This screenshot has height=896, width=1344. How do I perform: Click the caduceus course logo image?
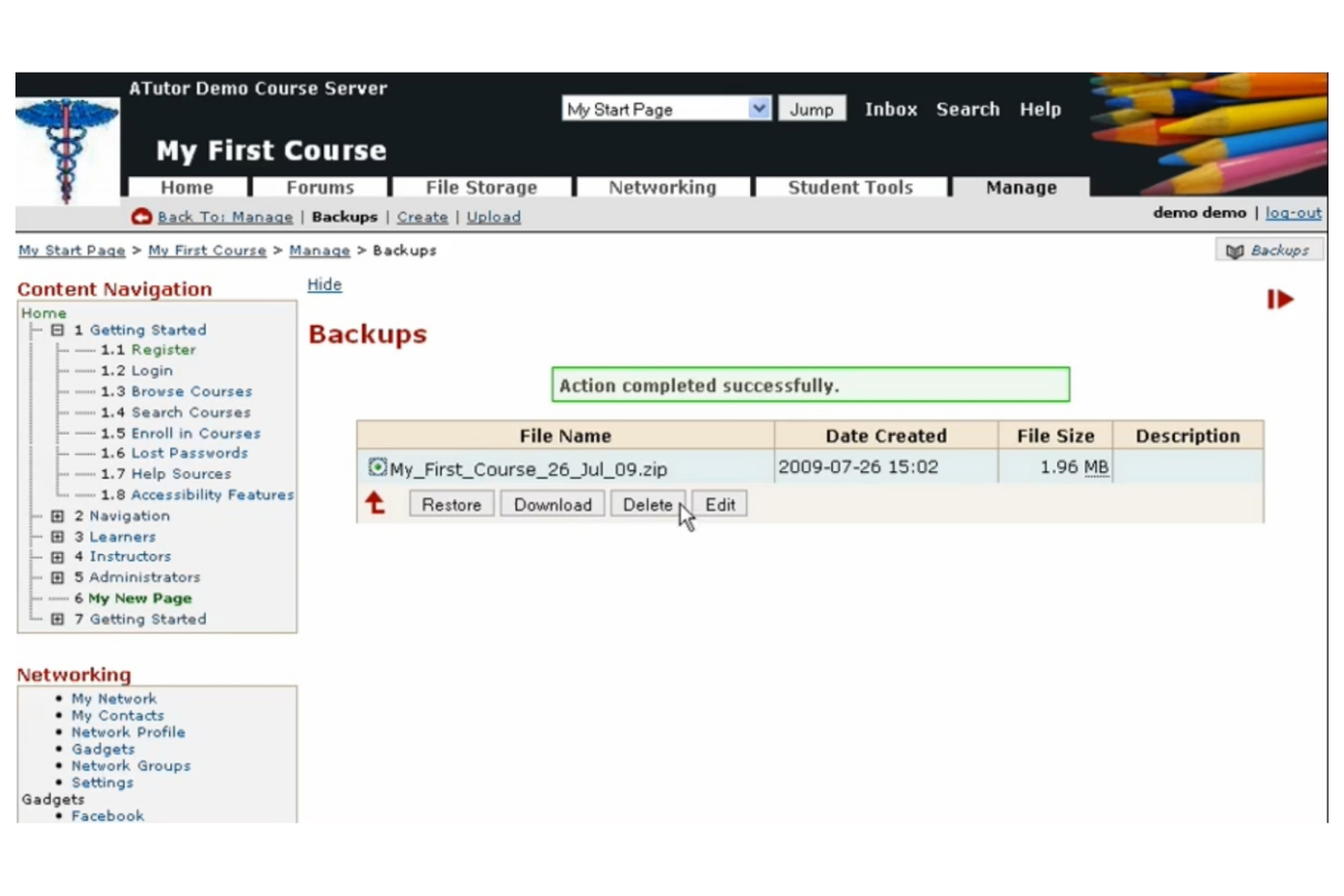click(x=66, y=150)
